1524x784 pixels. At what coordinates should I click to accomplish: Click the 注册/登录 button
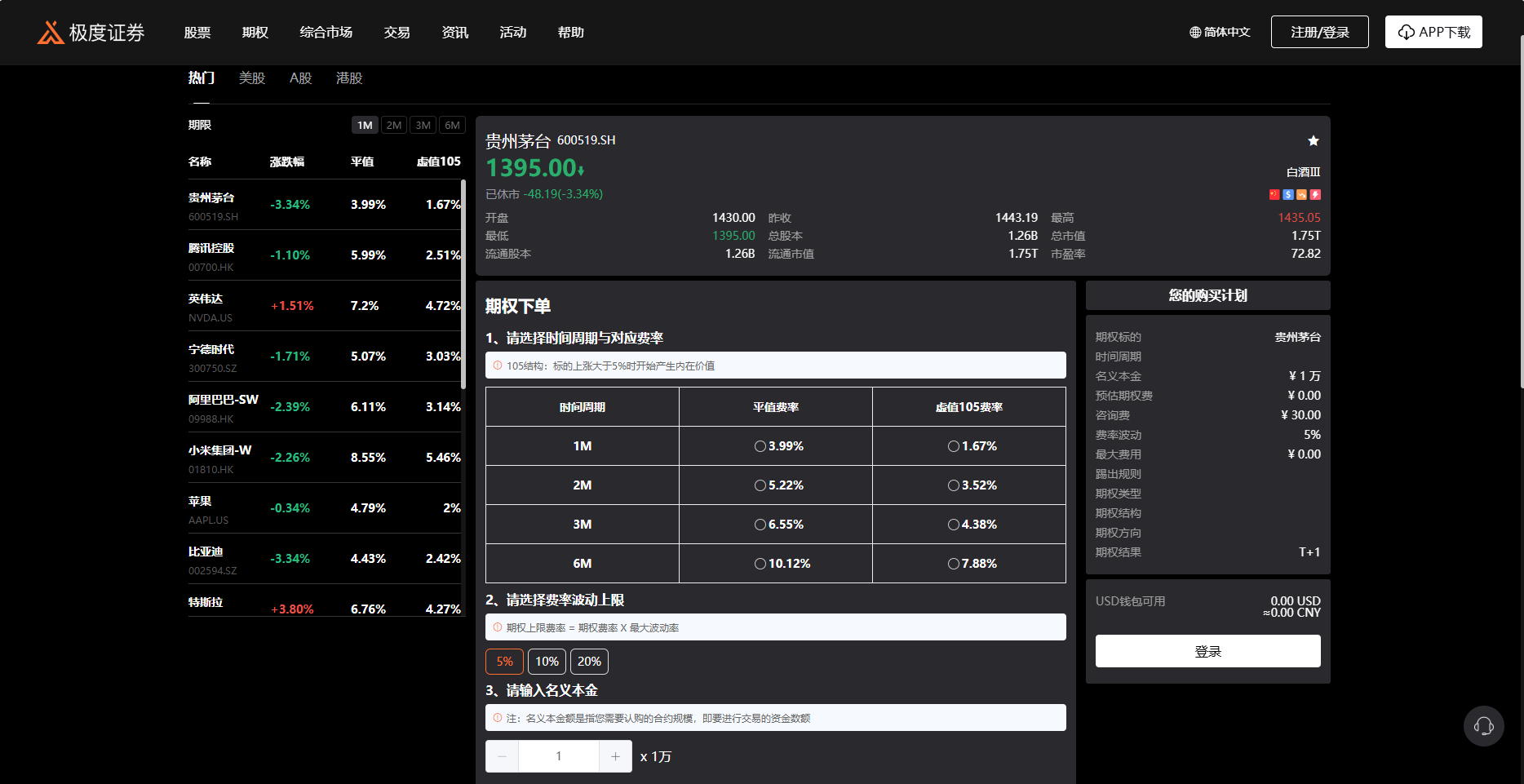pos(1319,32)
